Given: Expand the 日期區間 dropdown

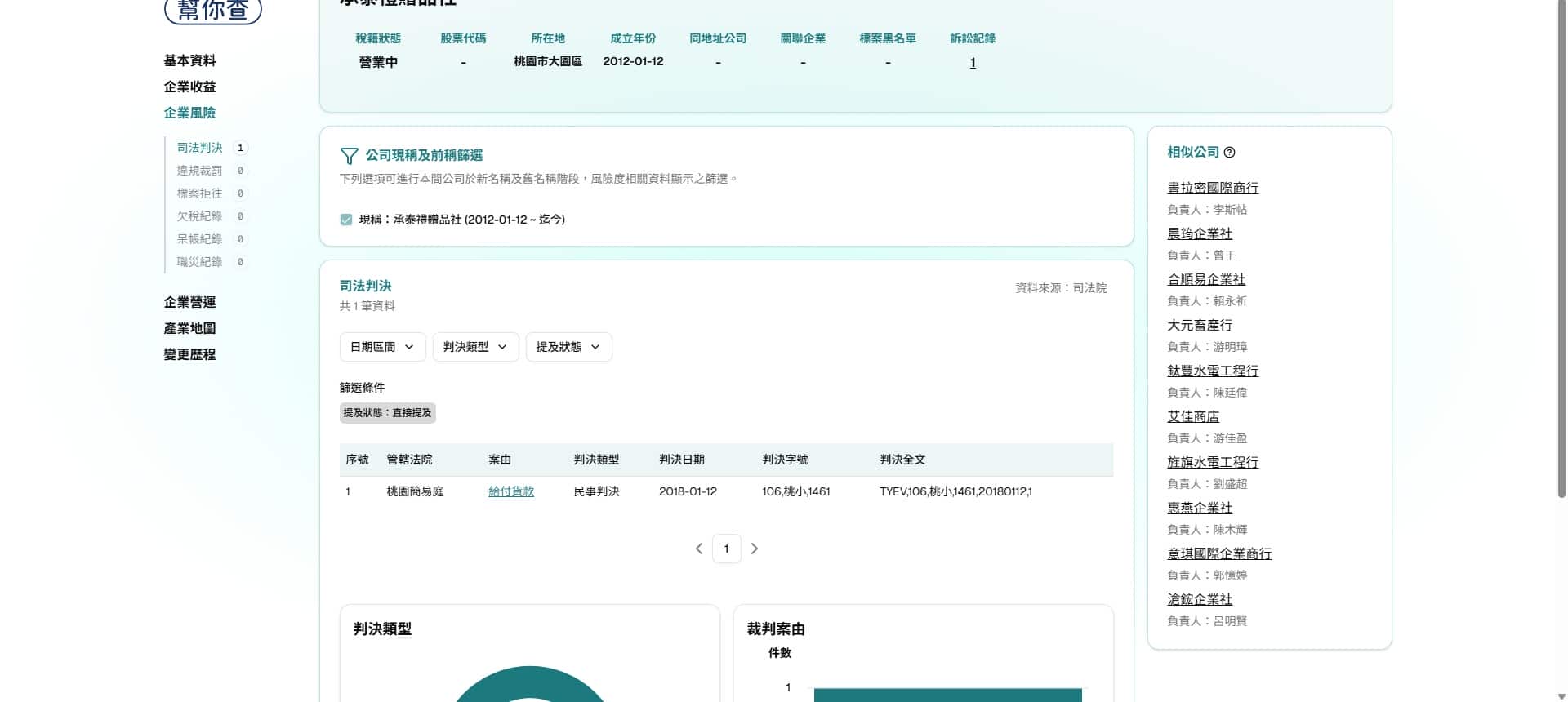Looking at the screenshot, I should pos(382,347).
